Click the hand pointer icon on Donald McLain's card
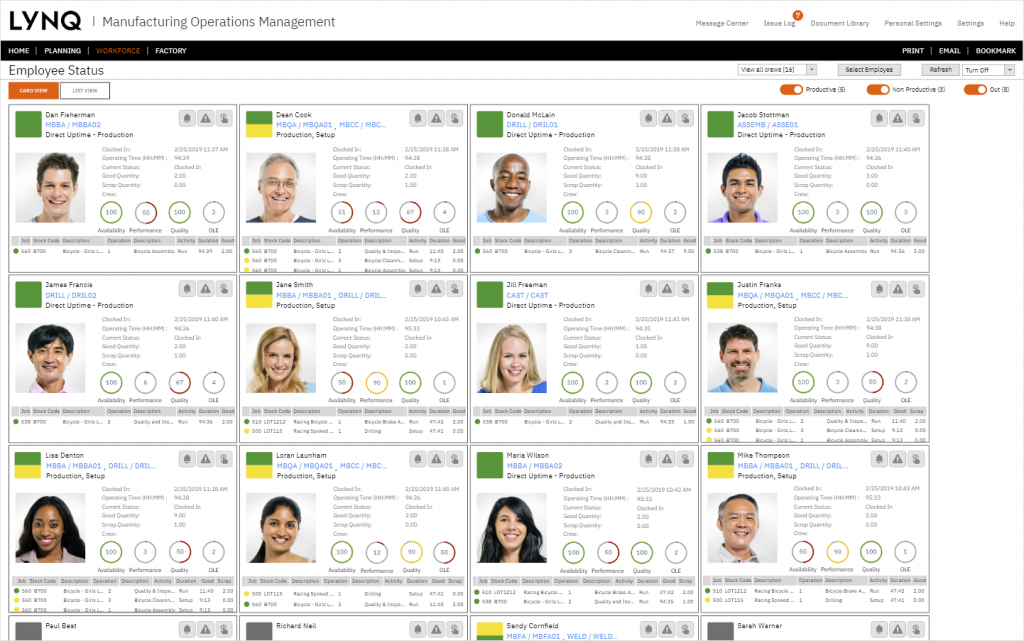 tap(685, 118)
